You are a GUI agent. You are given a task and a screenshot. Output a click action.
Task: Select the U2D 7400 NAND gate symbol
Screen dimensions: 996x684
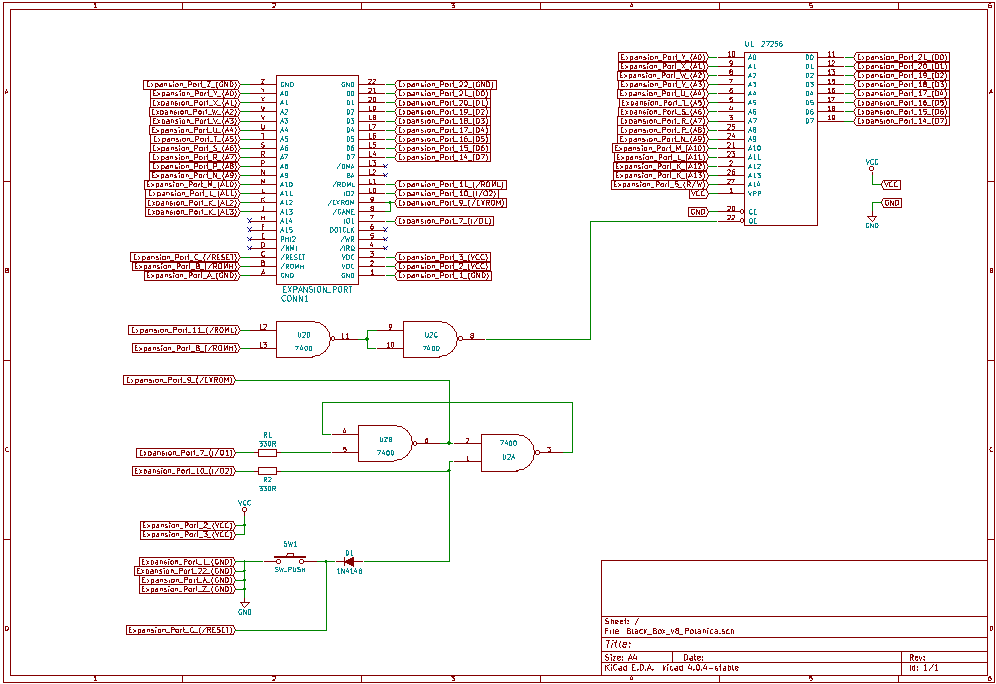[x=304, y=339]
